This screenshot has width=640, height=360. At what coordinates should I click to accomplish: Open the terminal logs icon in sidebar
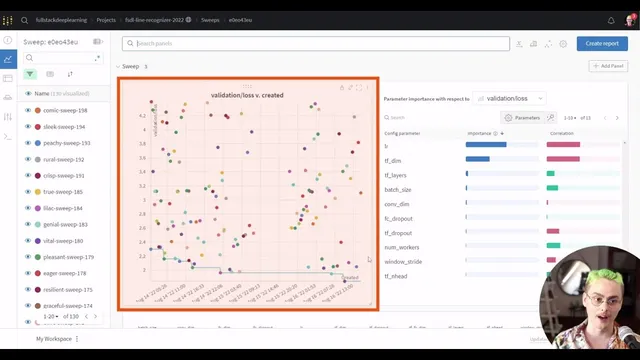[x=8, y=136]
